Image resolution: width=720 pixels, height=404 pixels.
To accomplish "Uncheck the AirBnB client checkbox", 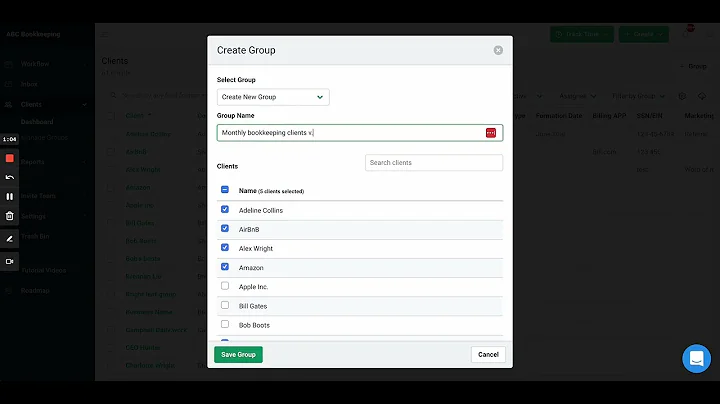I will 225,229.
